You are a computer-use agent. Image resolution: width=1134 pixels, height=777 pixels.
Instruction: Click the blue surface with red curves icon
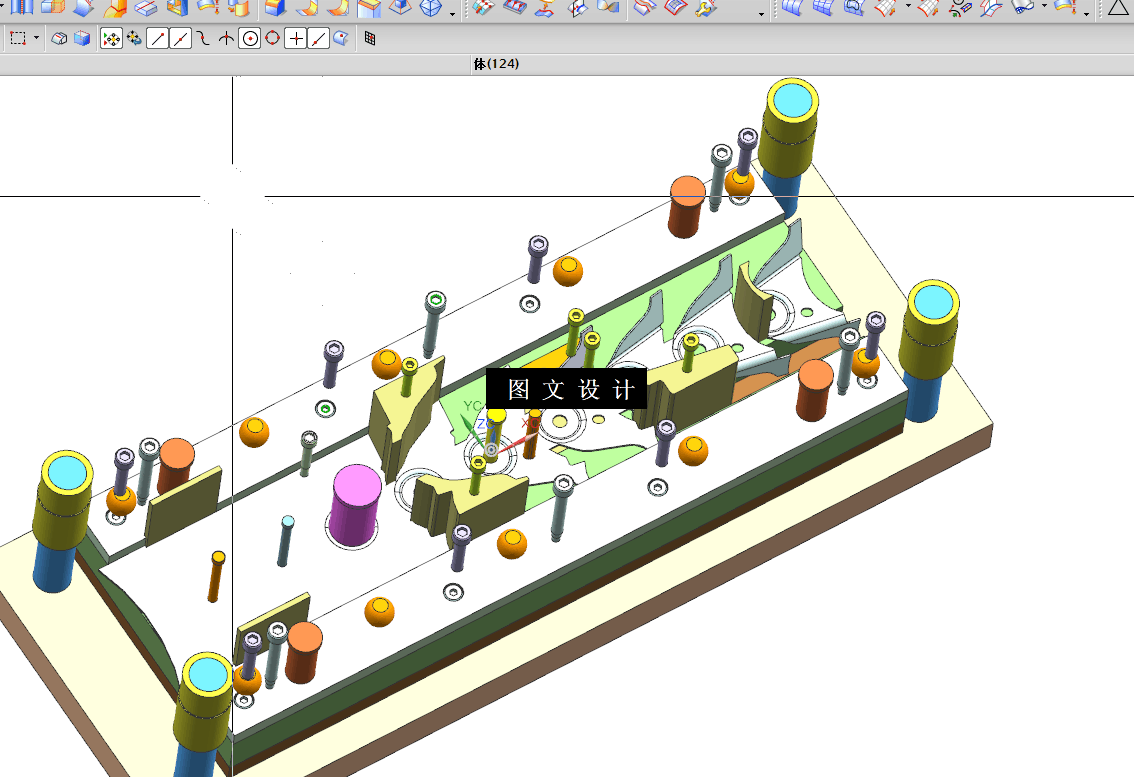click(x=515, y=8)
